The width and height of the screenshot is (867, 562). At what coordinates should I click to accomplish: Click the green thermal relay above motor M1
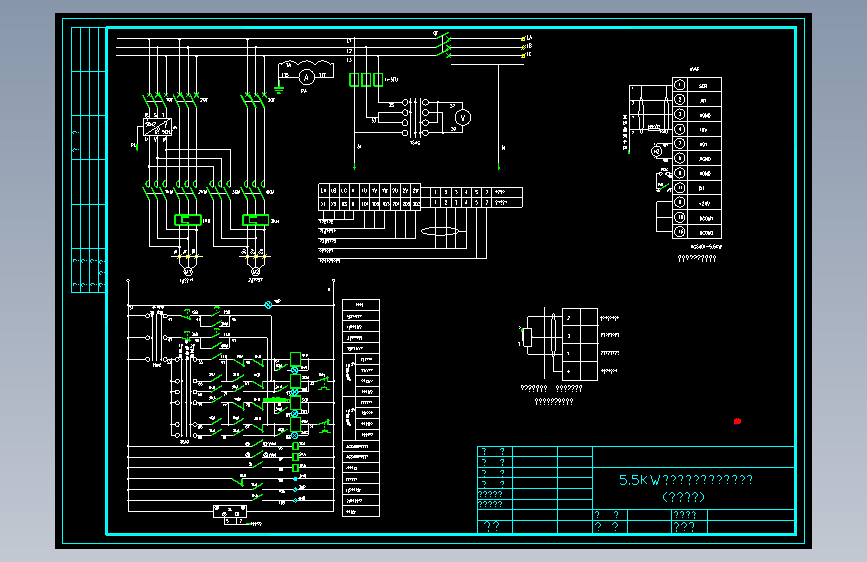tap(188, 220)
